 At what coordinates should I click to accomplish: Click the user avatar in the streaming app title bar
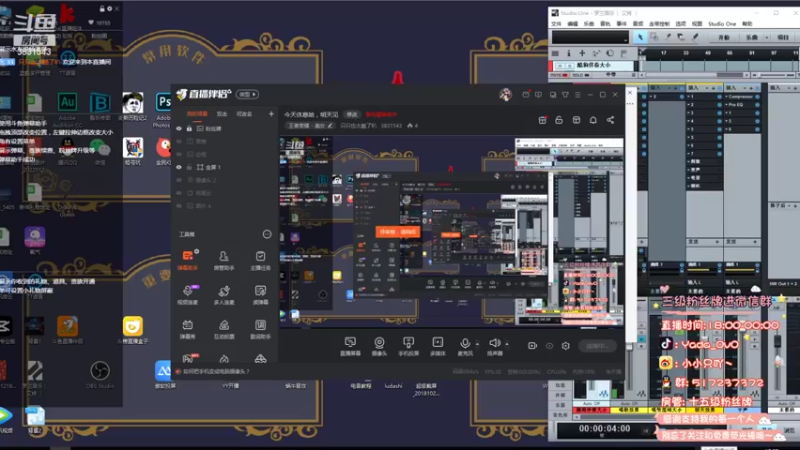click(x=505, y=94)
